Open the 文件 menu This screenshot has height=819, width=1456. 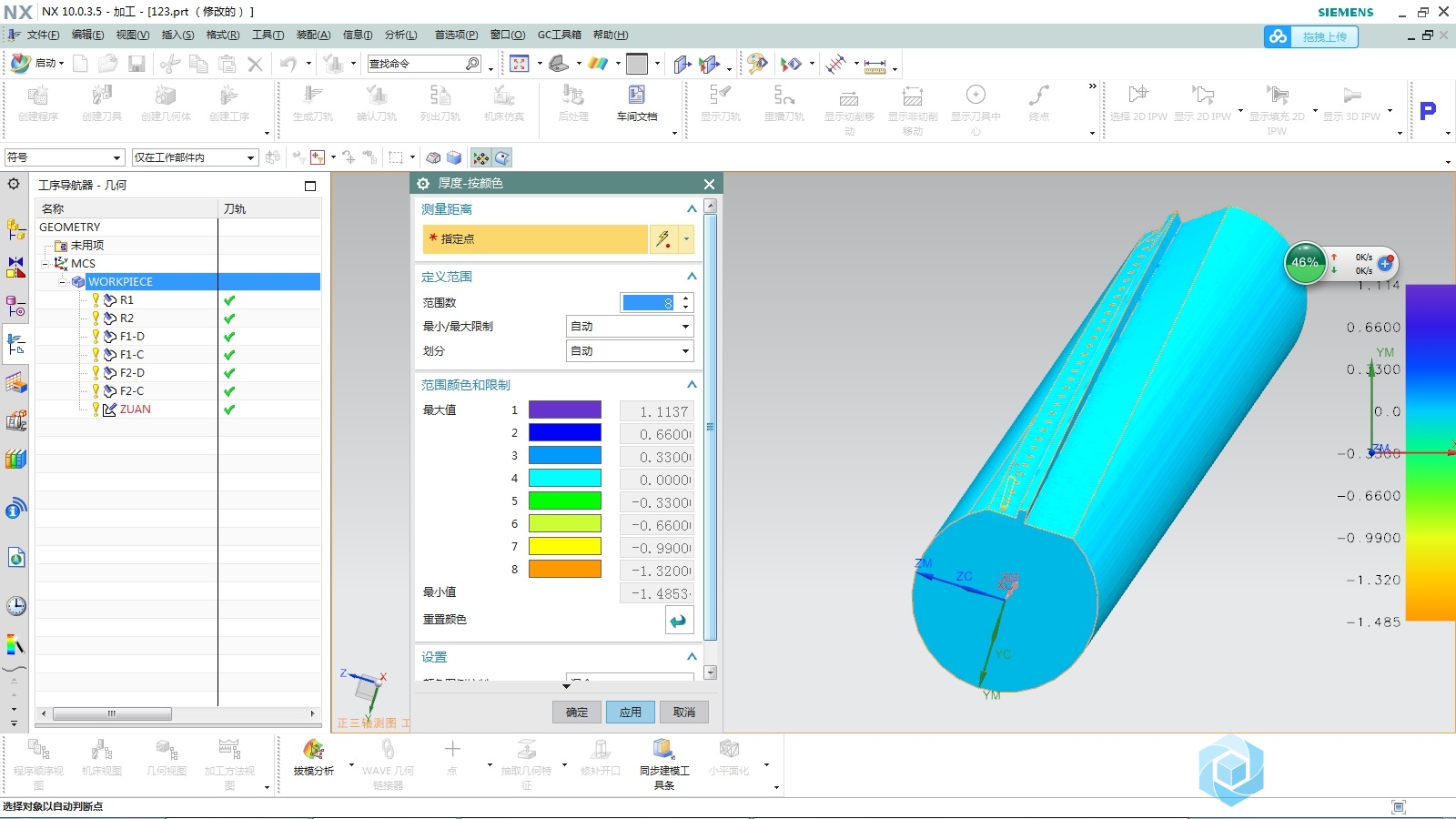pyautogui.click(x=43, y=35)
